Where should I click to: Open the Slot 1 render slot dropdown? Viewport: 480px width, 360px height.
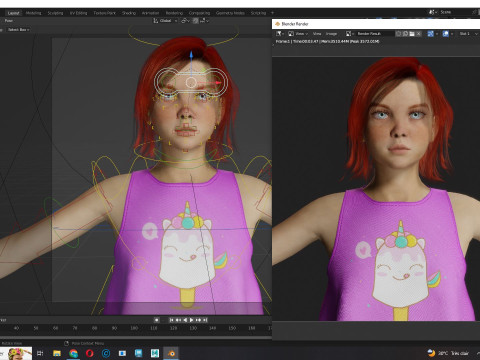point(468,34)
